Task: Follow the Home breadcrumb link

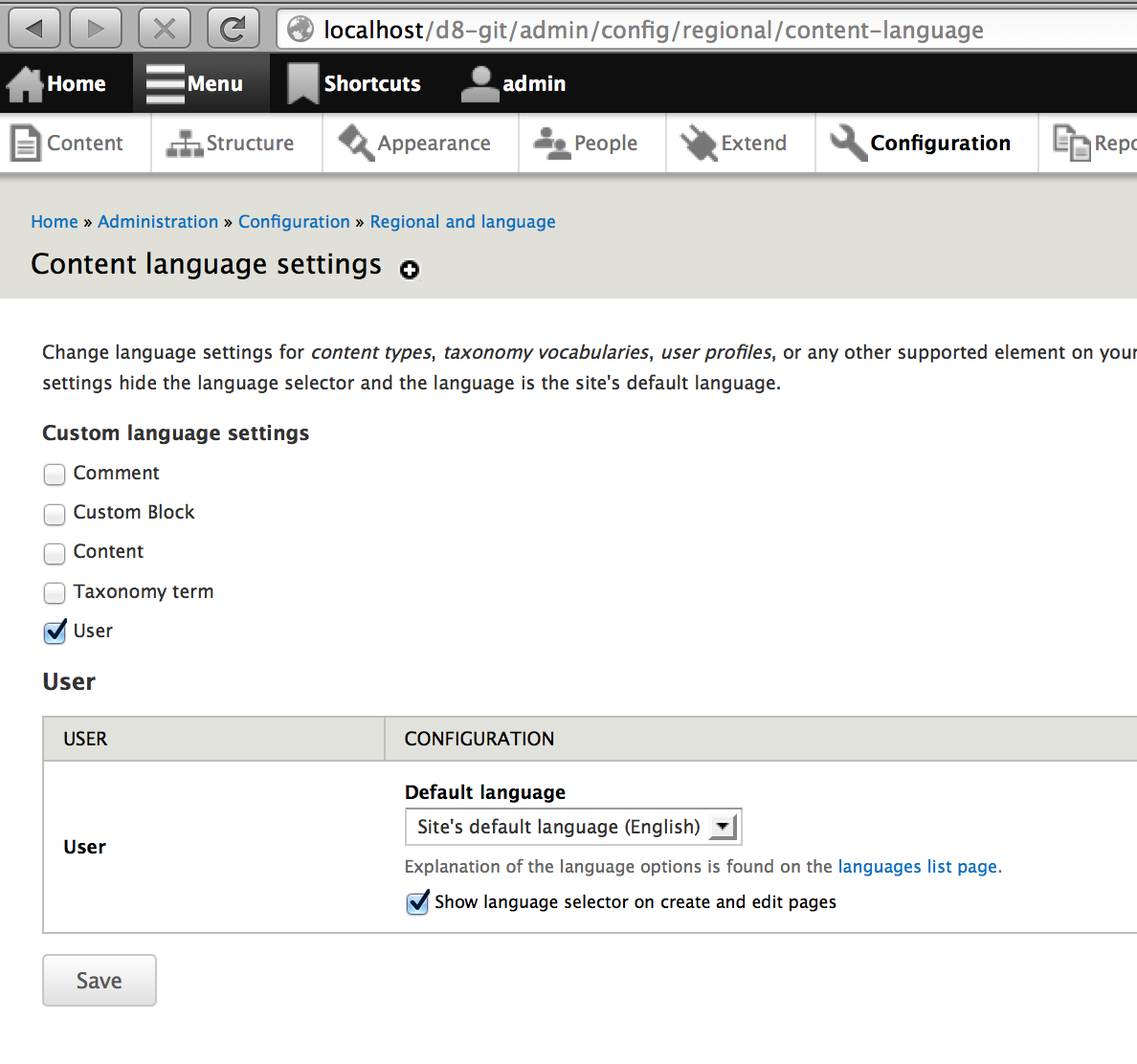Action: (55, 222)
